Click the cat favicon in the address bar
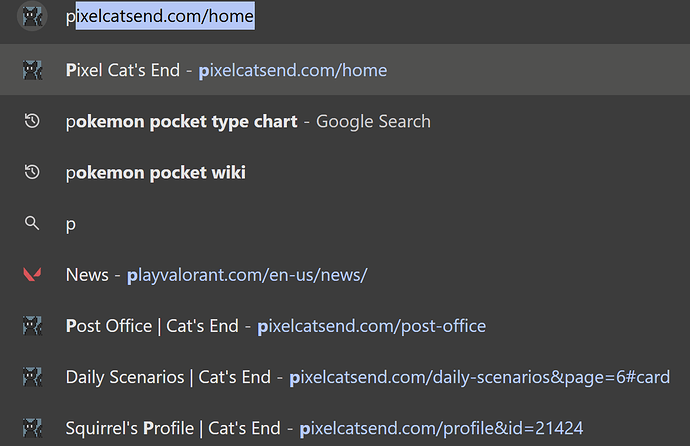This screenshot has width=690, height=446. tap(32, 17)
